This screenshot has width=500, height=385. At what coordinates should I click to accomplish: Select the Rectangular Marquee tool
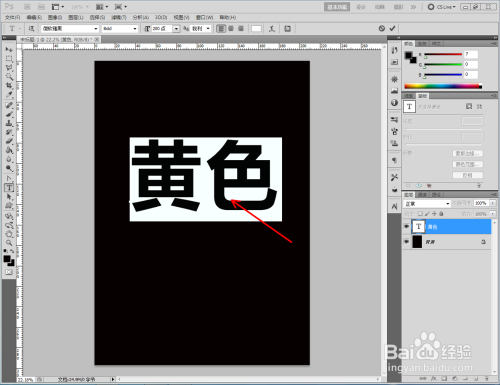[9, 59]
